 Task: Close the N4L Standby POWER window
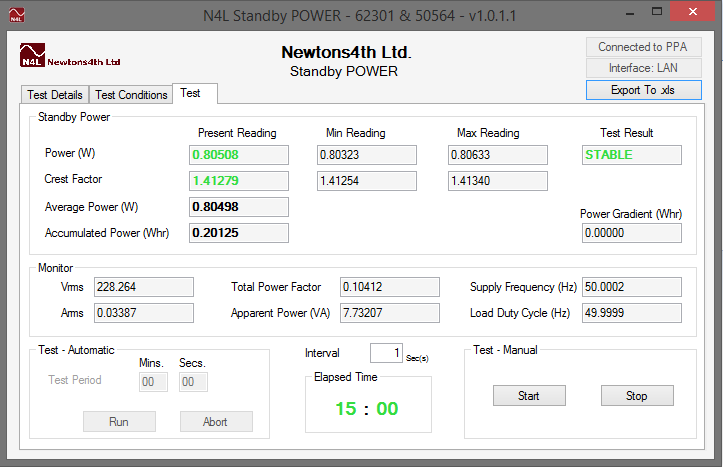coord(692,12)
